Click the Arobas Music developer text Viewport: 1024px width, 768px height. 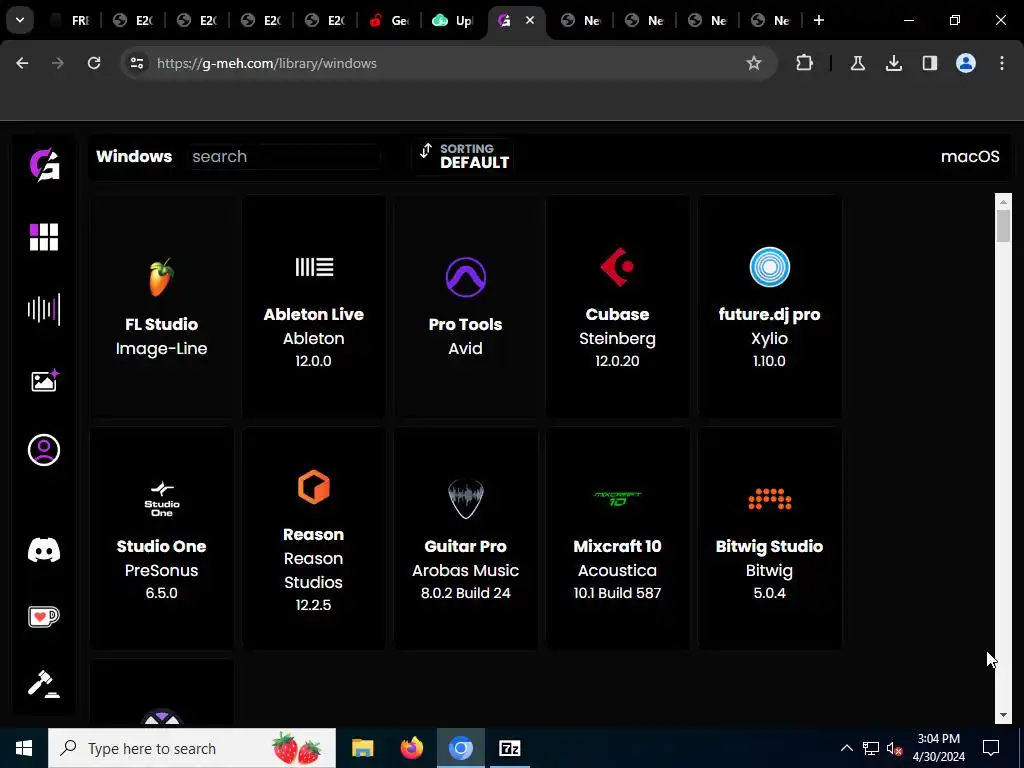tap(466, 570)
